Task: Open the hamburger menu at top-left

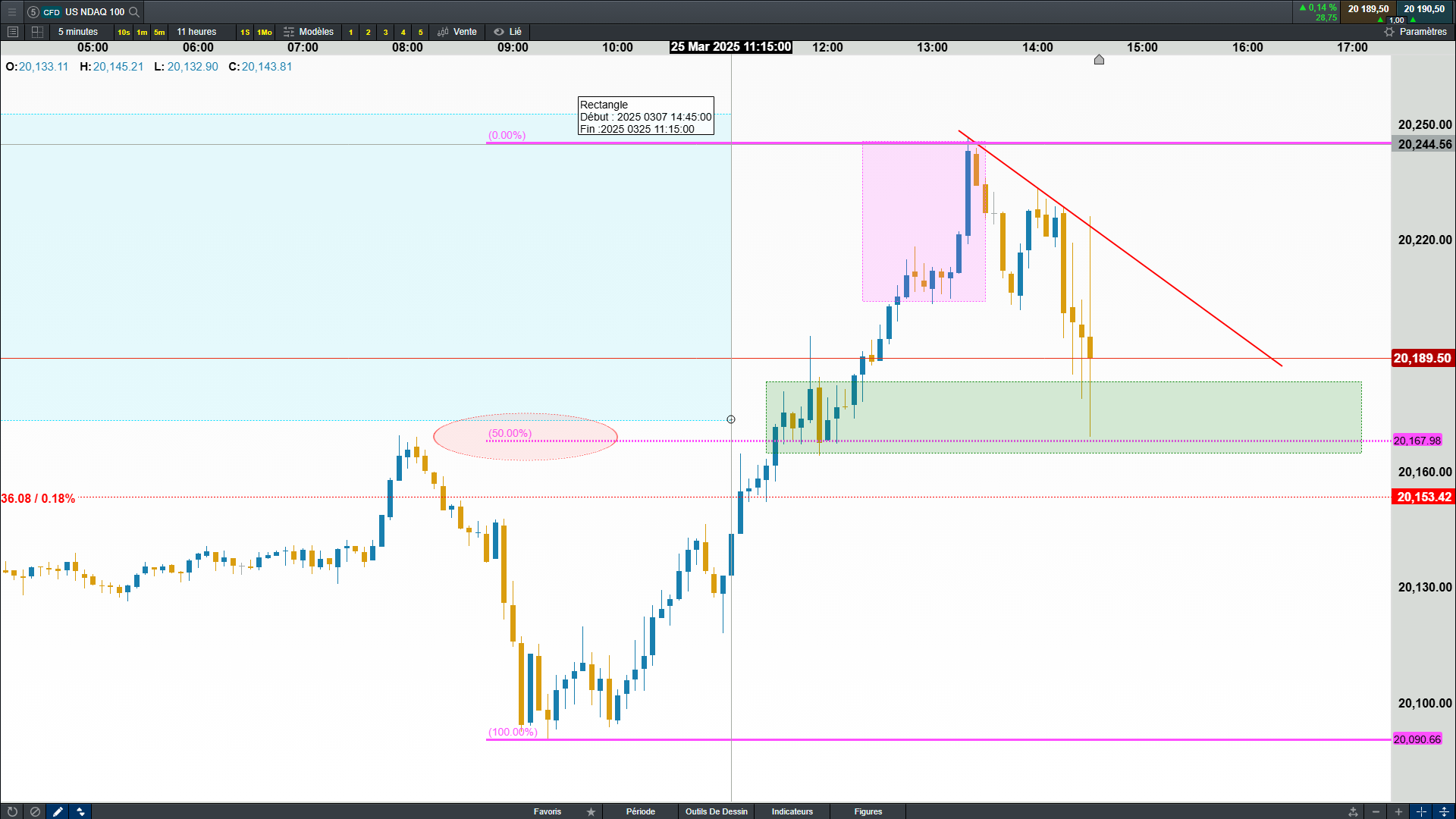Action: (12, 11)
